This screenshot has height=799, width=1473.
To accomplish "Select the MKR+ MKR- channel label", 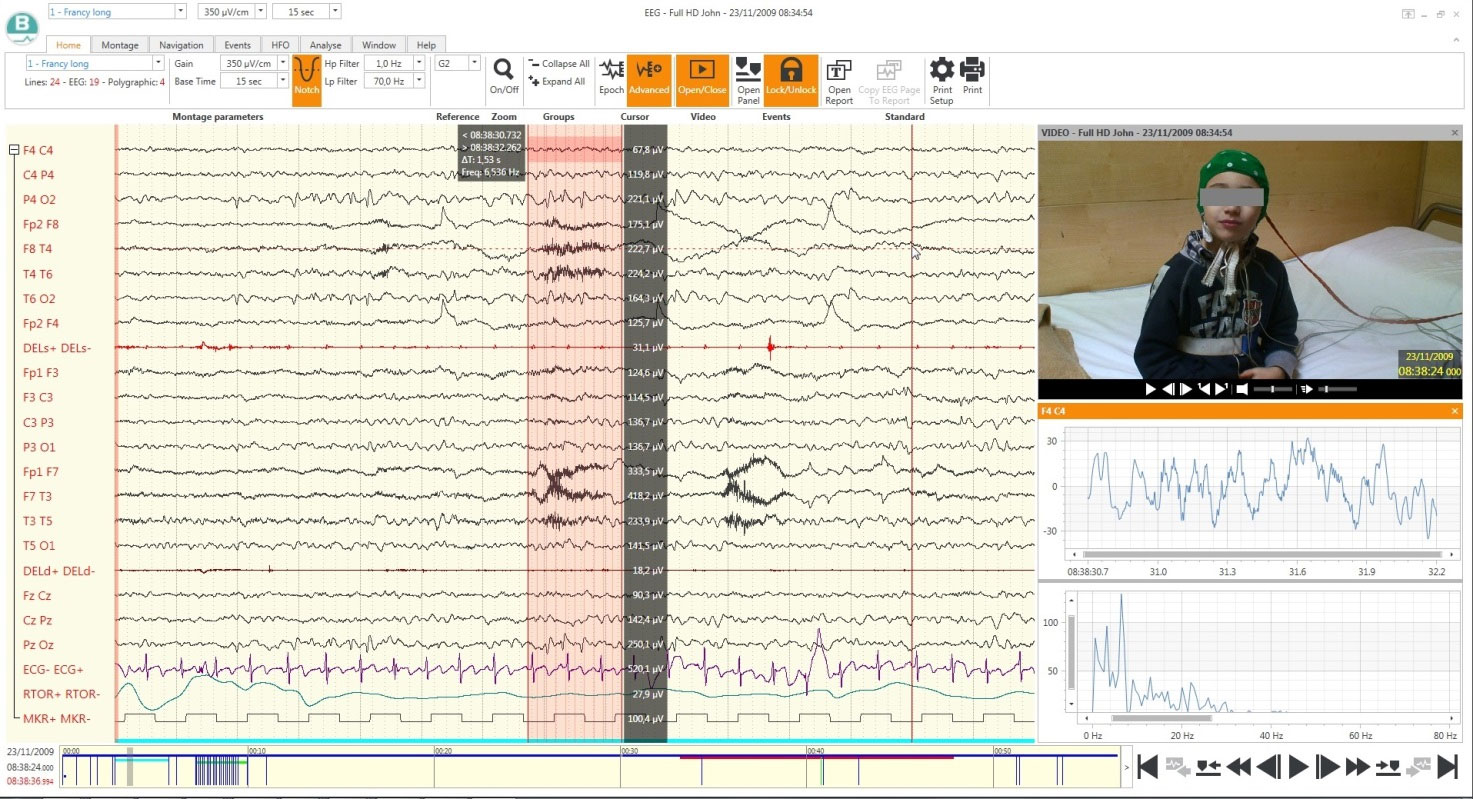I will point(56,719).
